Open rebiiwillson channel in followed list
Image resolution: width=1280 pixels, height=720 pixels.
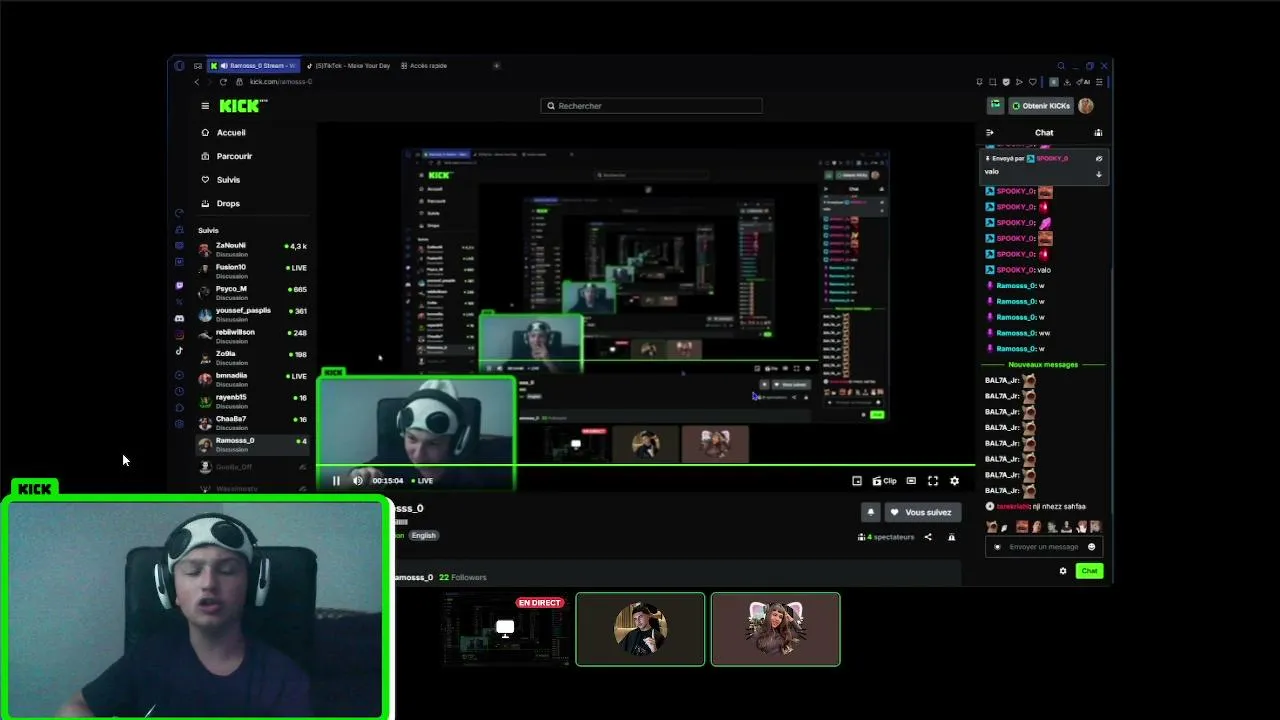[252, 336]
